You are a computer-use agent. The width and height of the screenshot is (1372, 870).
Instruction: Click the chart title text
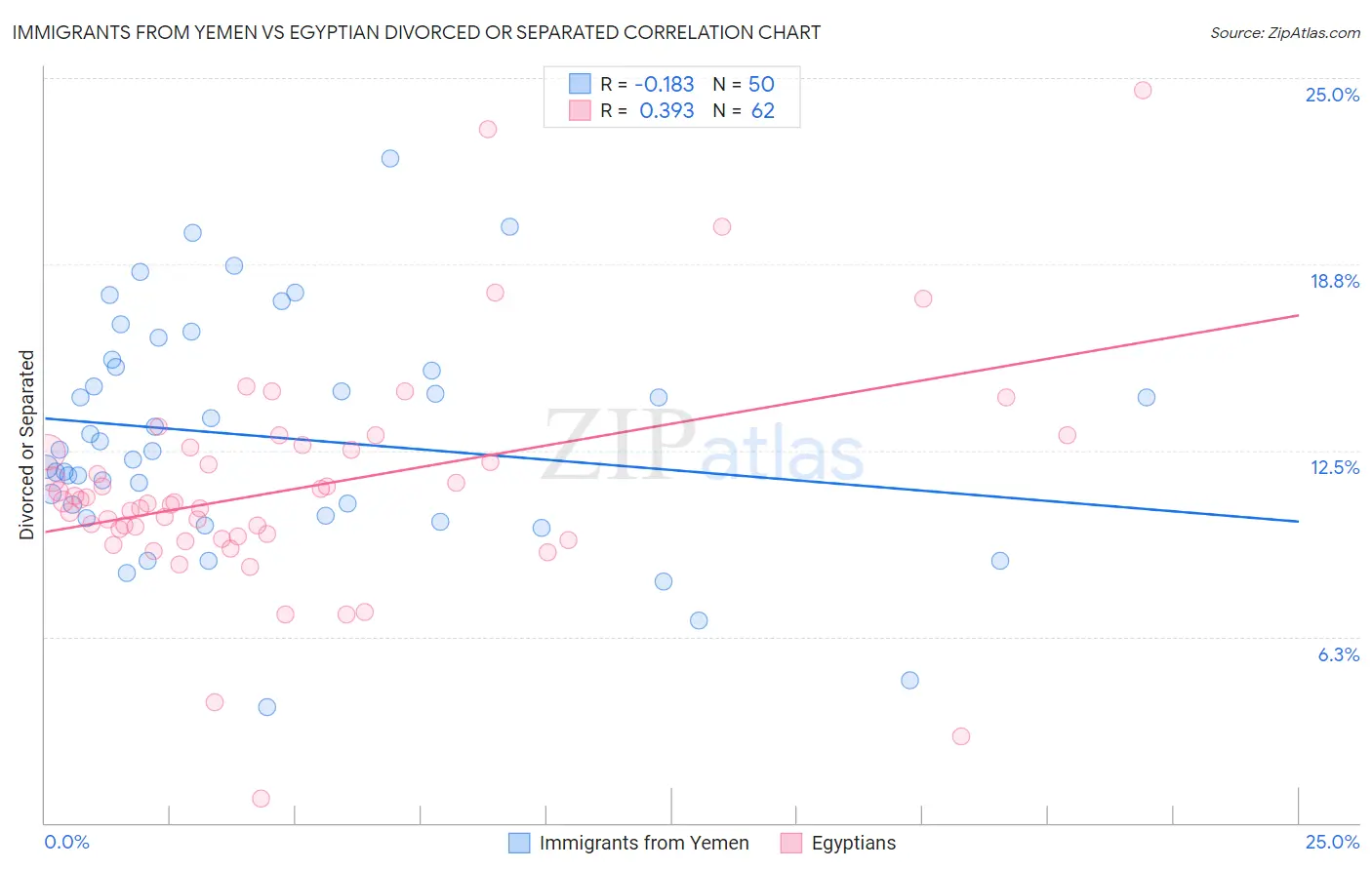(417, 32)
